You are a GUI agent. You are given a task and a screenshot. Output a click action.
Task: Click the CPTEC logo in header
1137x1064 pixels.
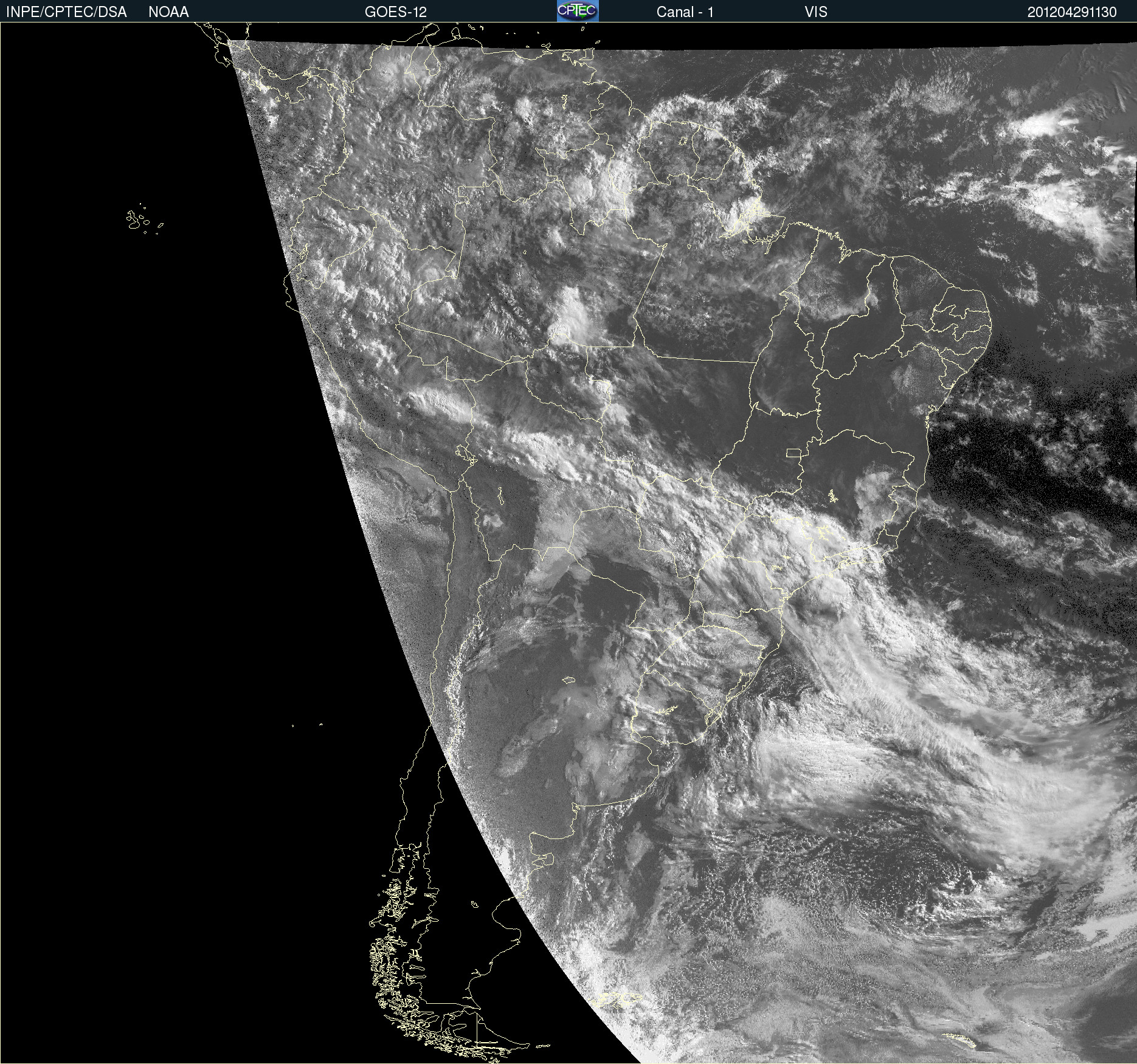coord(578,11)
